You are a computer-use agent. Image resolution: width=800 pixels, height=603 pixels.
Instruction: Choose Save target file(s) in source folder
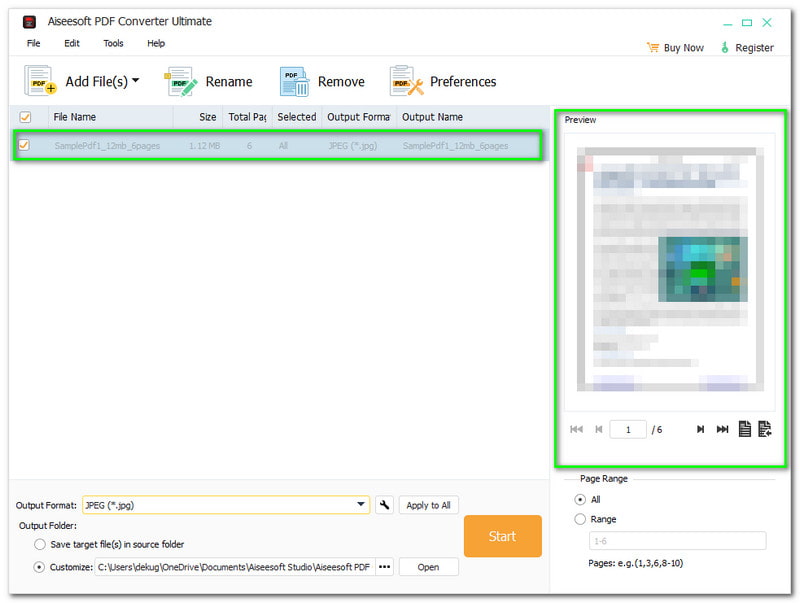tap(40, 544)
